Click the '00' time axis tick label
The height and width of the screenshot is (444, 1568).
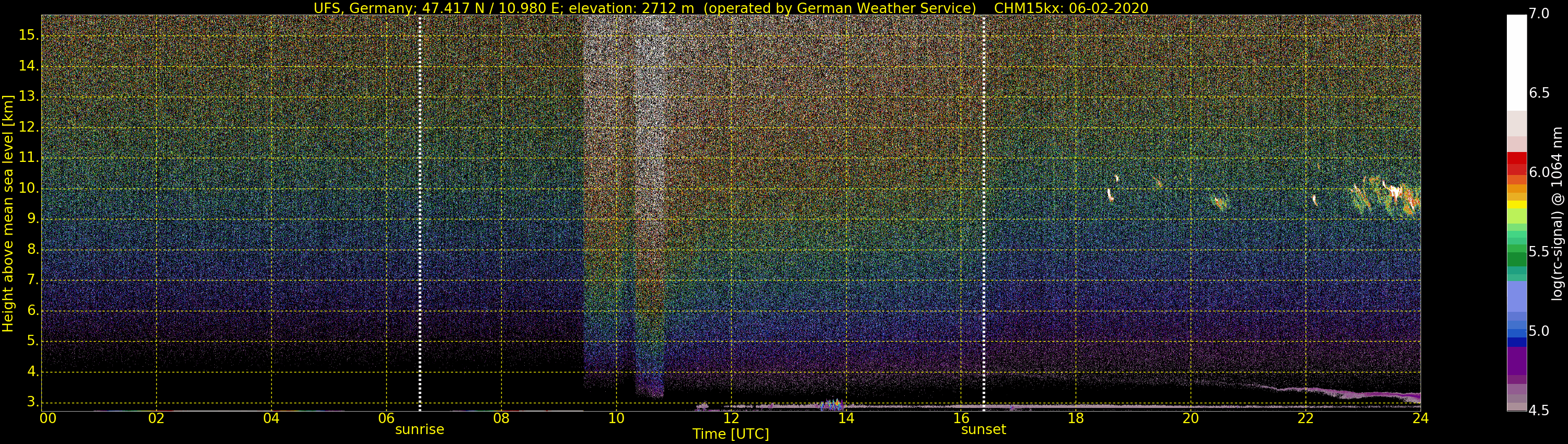pos(48,418)
